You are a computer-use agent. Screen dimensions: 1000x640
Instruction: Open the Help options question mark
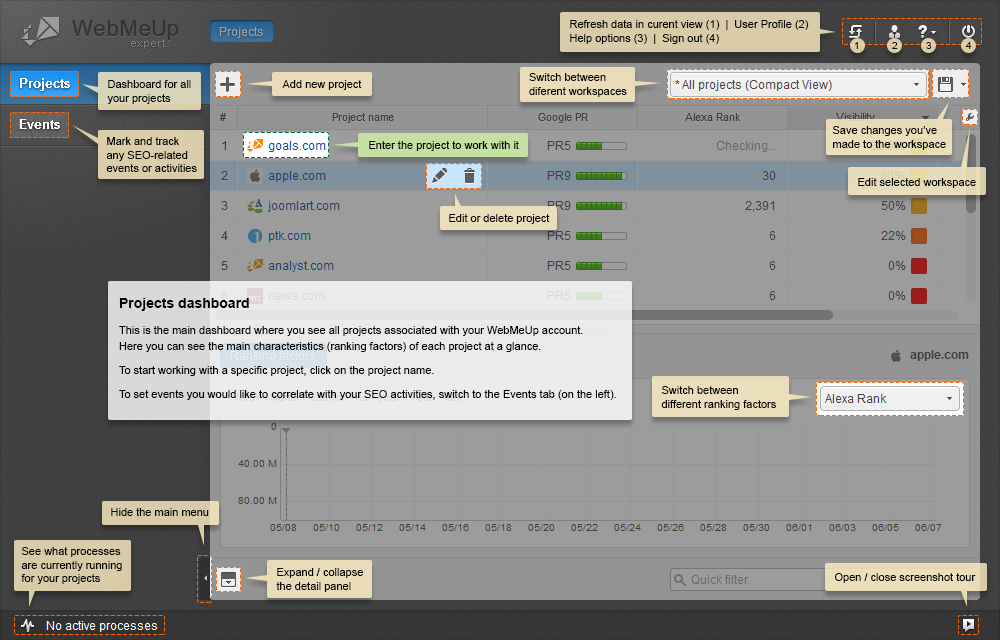point(925,31)
